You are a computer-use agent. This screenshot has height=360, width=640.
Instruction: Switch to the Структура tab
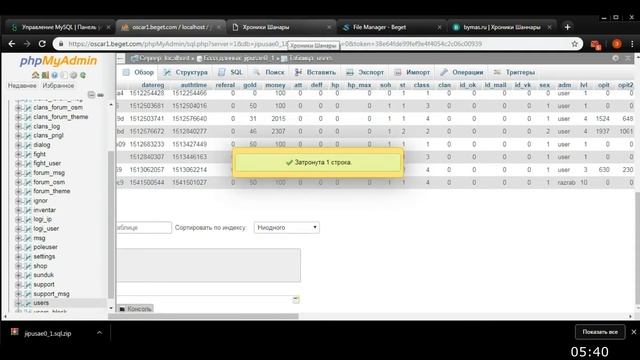186,72
